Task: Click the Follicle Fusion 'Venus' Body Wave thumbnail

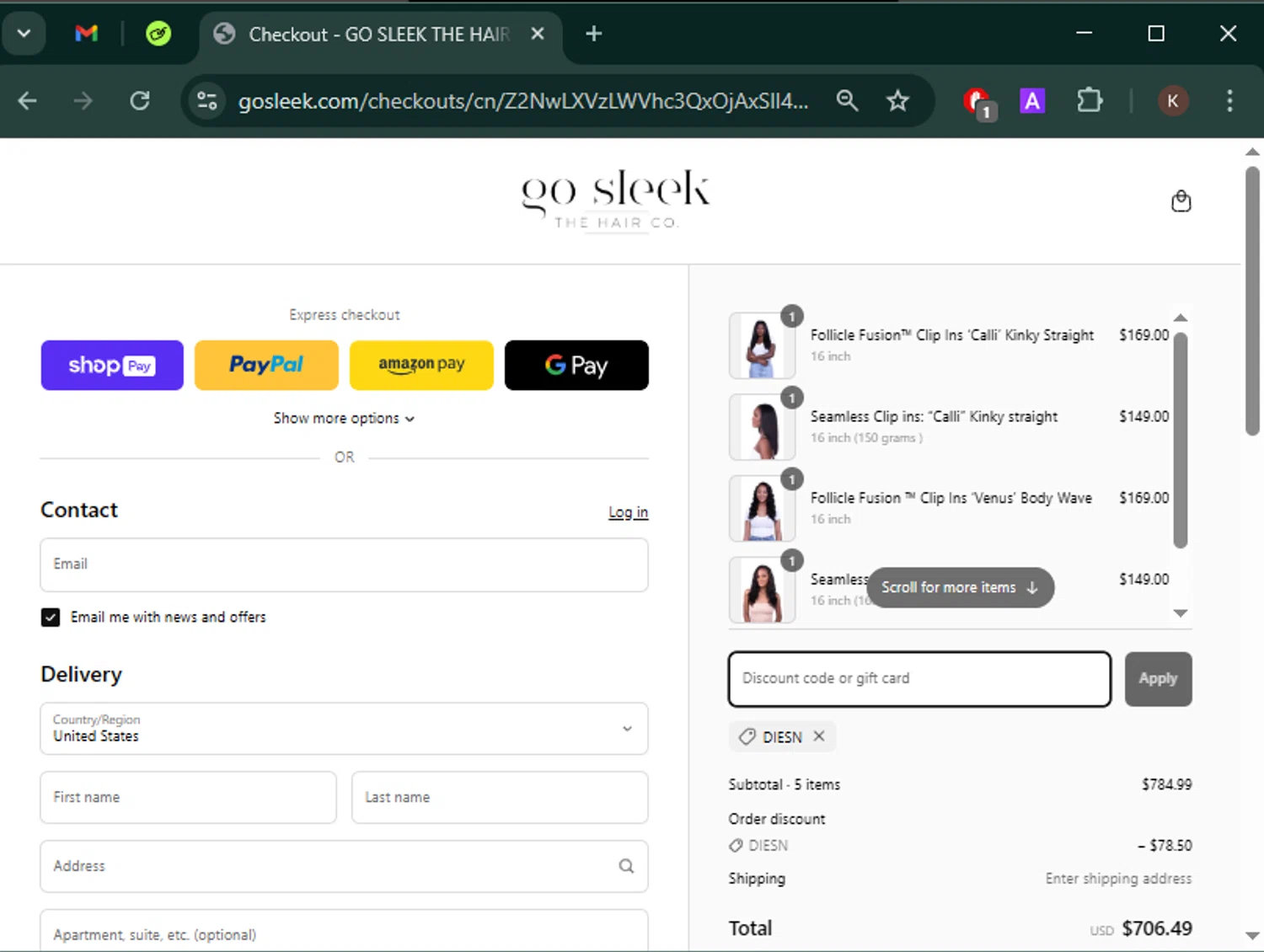Action: point(762,508)
